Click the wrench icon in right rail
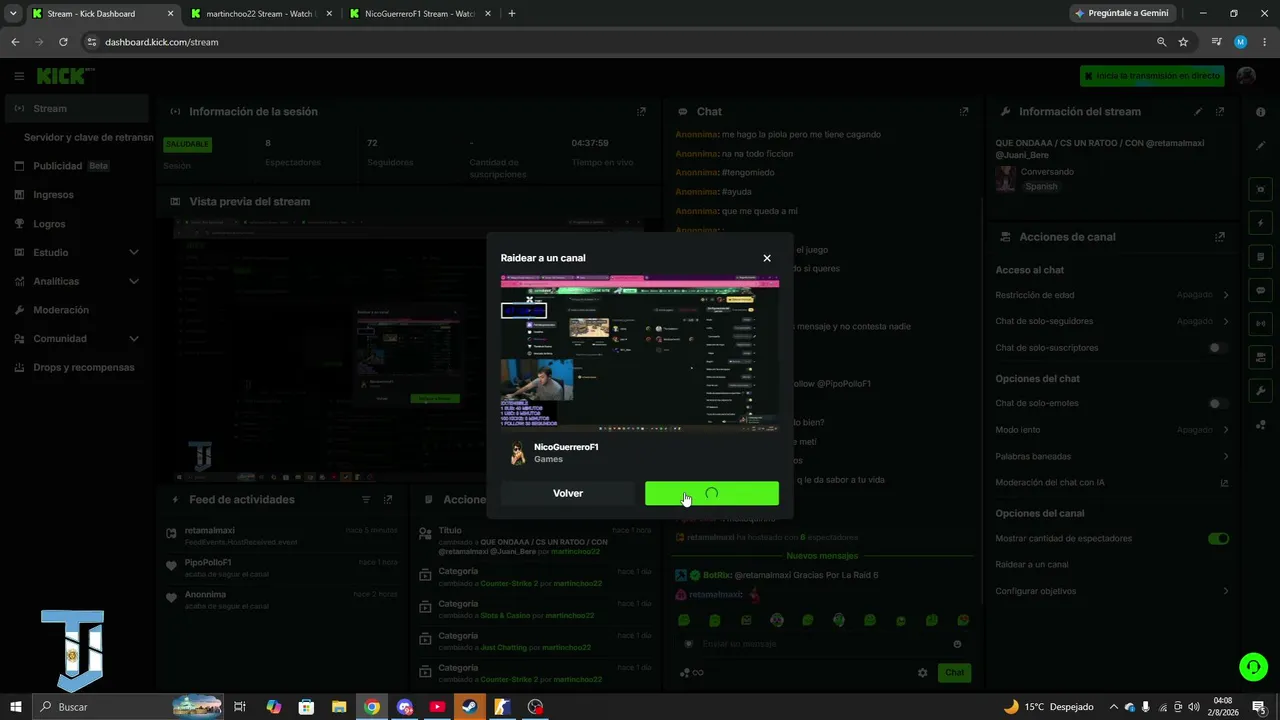 click(x=1261, y=390)
